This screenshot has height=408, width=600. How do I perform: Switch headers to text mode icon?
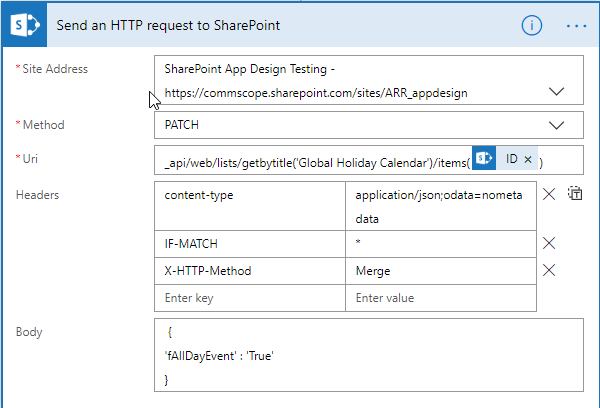coord(575,194)
